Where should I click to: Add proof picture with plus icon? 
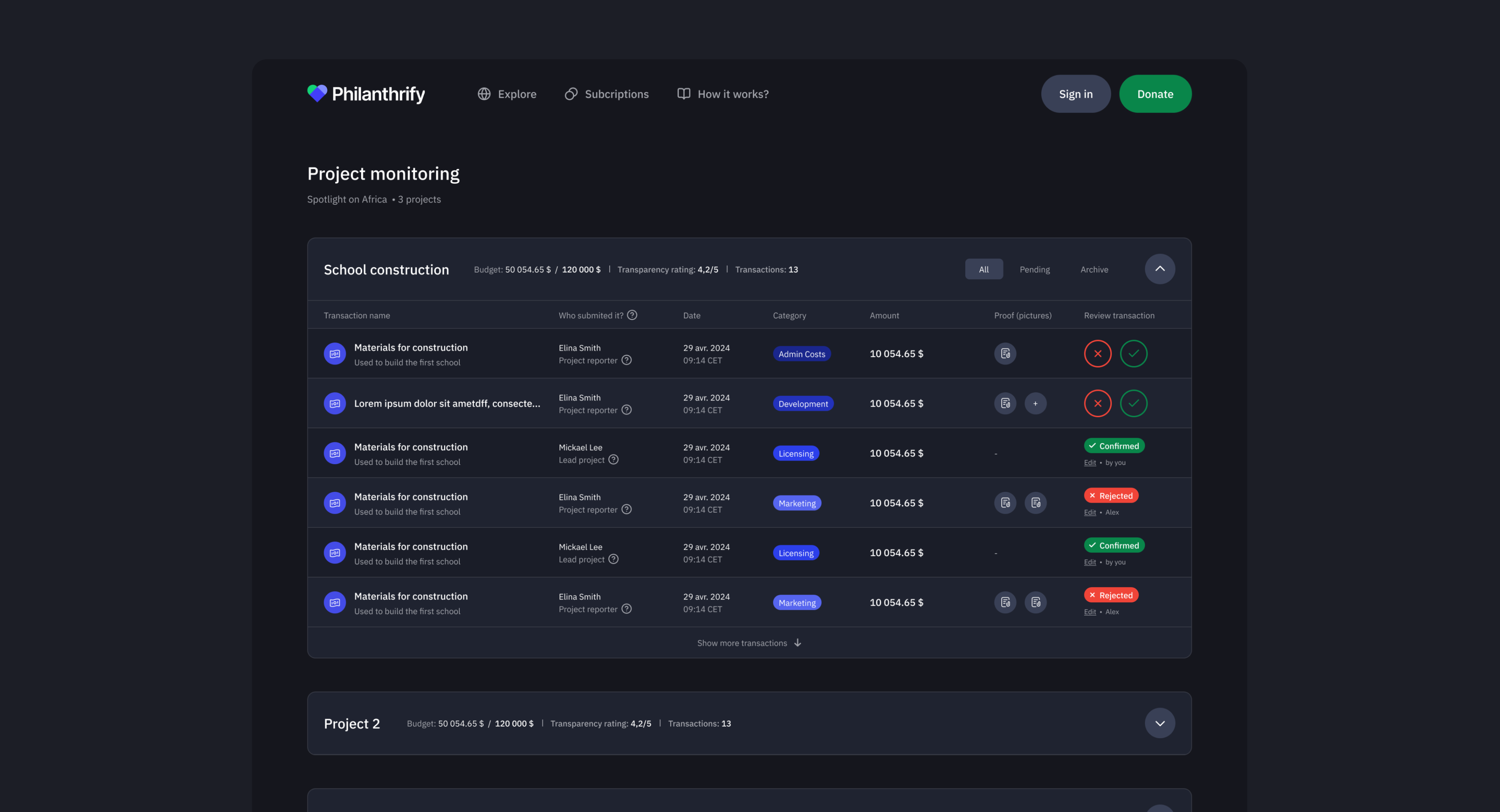(x=1035, y=403)
